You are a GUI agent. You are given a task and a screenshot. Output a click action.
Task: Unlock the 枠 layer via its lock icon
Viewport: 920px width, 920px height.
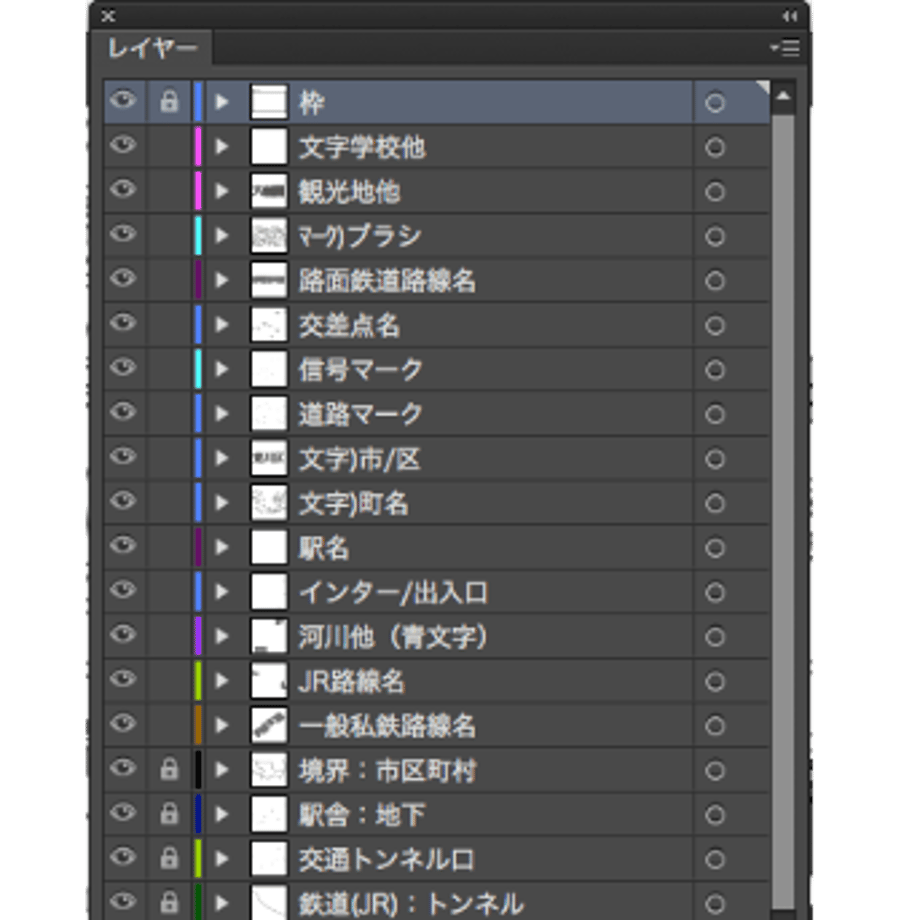pos(169,102)
